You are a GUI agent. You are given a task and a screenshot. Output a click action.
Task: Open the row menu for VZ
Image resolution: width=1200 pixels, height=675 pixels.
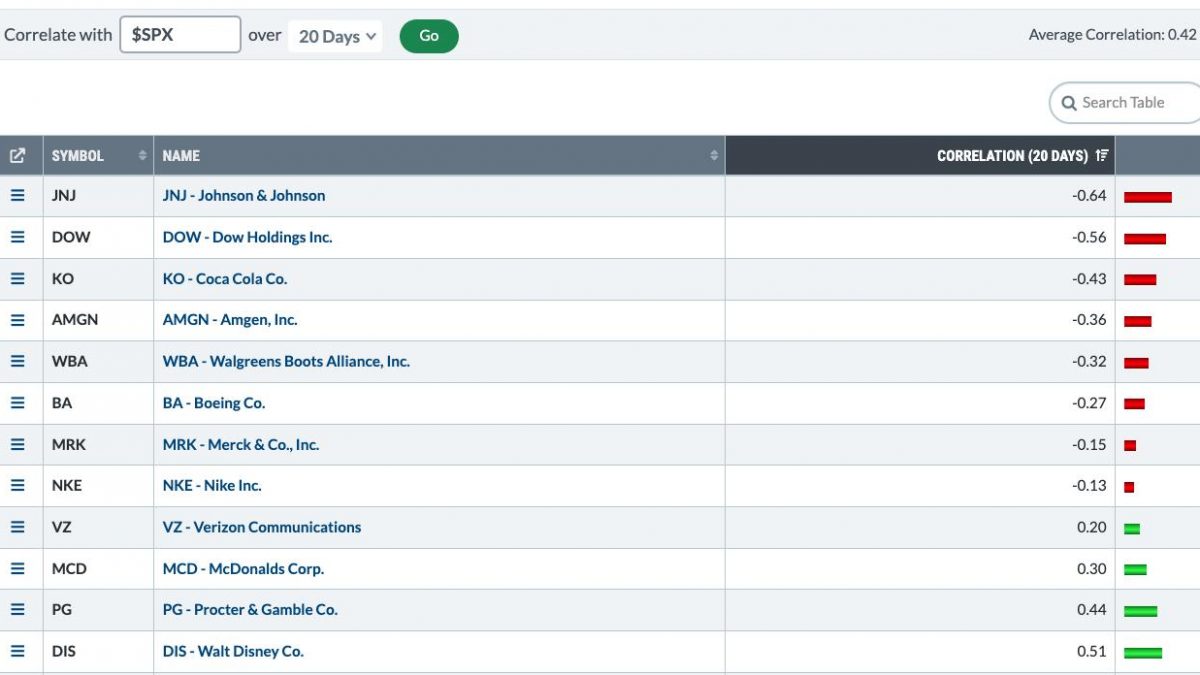pos(18,527)
